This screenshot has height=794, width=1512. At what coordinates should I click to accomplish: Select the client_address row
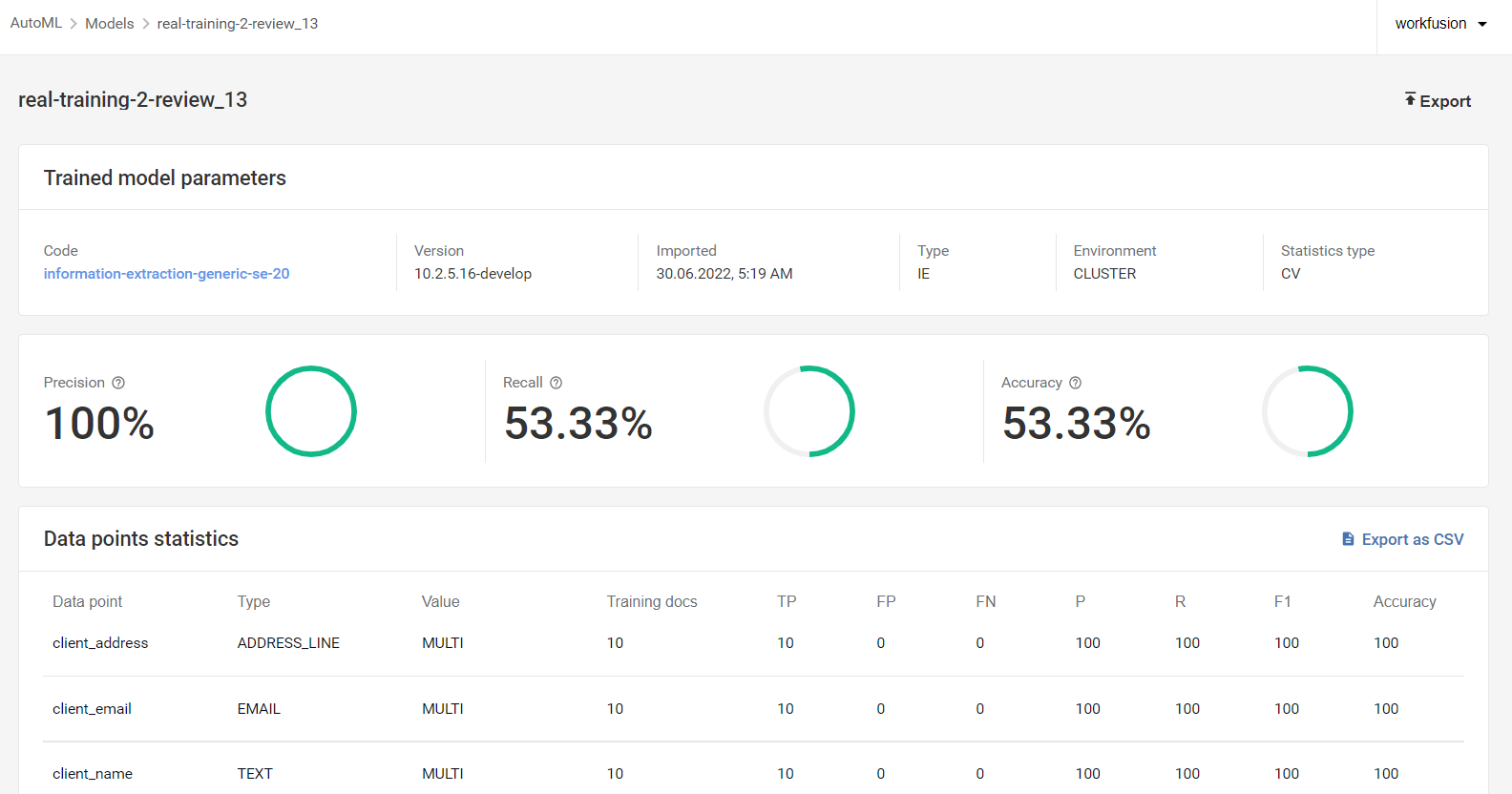pyautogui.click(x=754, y=643)
